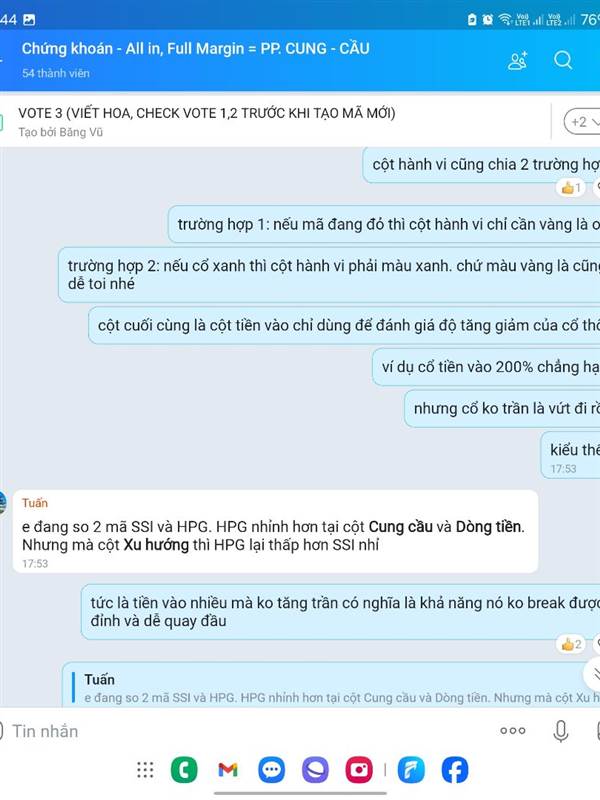Open Gmail from the dock
This screenshot has height=800, width=600.
pyautogui.click(x=228, y=769)
